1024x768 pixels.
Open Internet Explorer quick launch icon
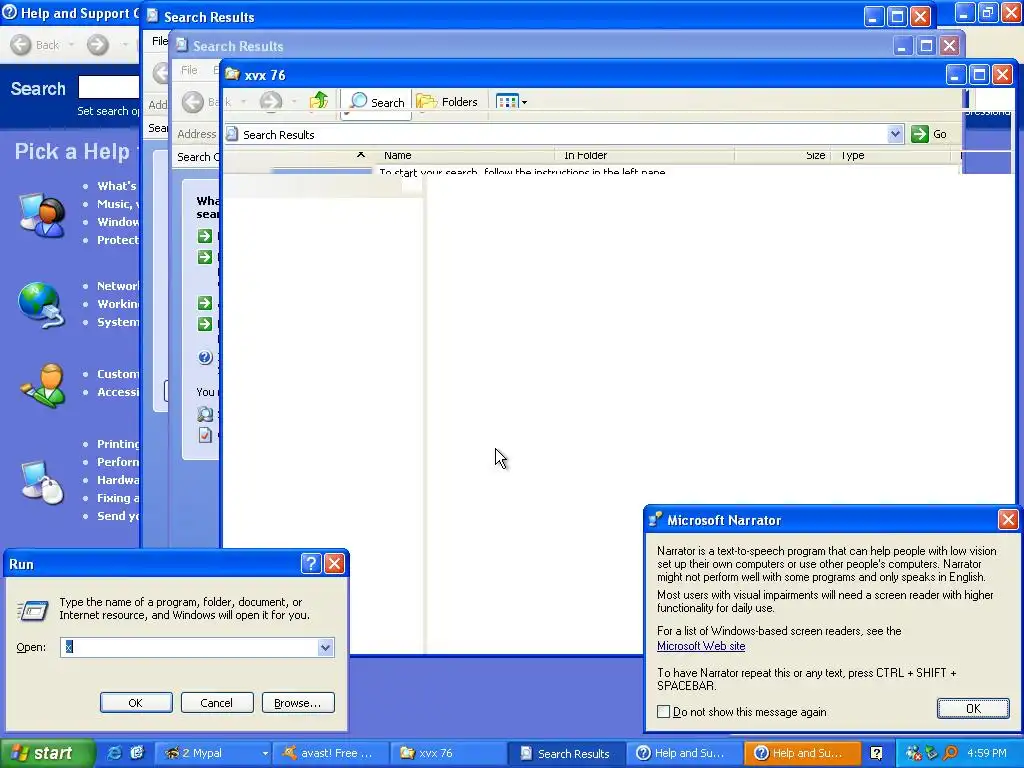click(114, 753)
